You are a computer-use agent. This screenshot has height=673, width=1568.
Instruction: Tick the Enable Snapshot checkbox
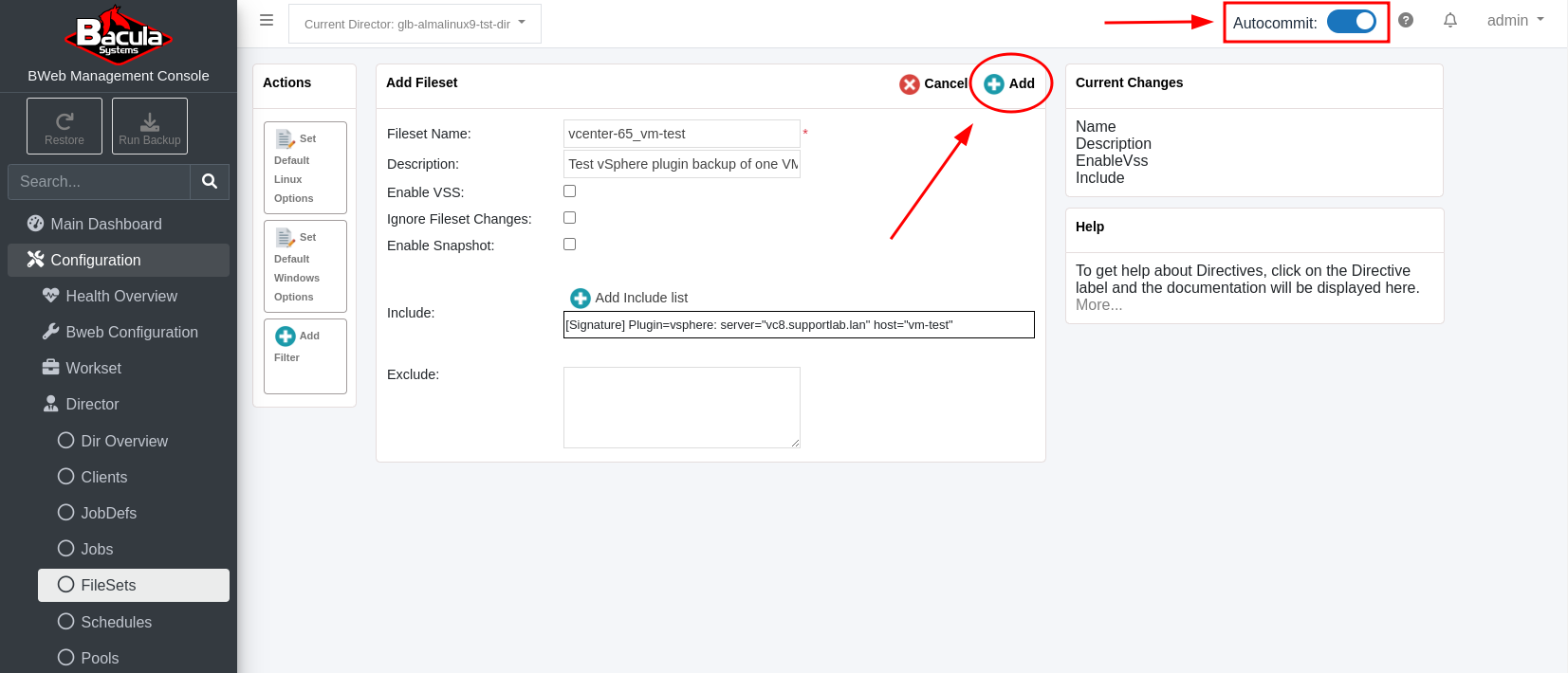click(x=570, y=245)
